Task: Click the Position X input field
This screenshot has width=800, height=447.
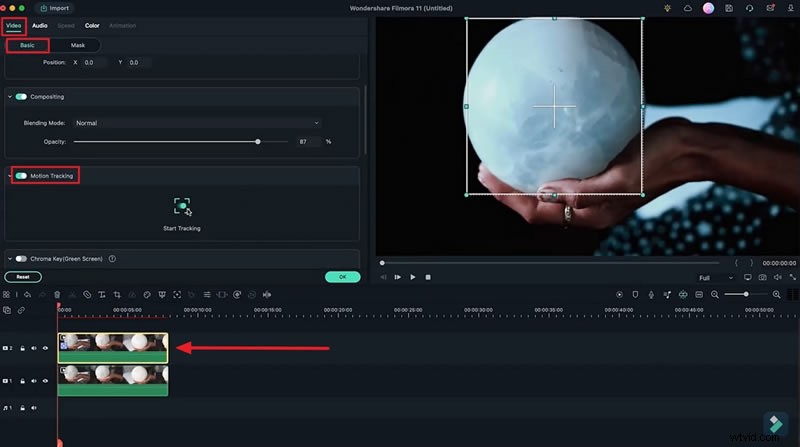Action: click(94, 63)
